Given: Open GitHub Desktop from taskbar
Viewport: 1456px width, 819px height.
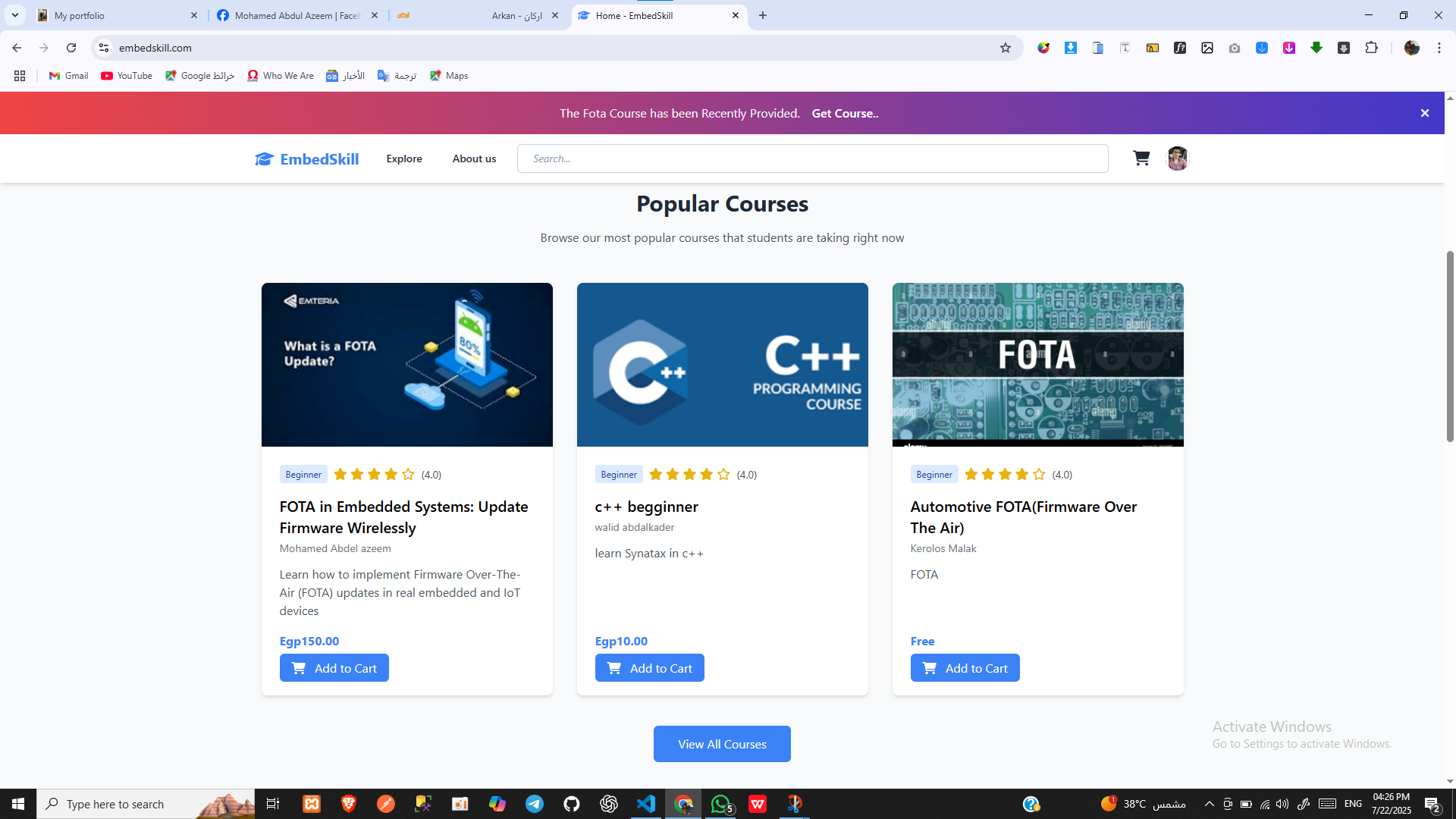Looking at the screenshot, I should point(572,804).
